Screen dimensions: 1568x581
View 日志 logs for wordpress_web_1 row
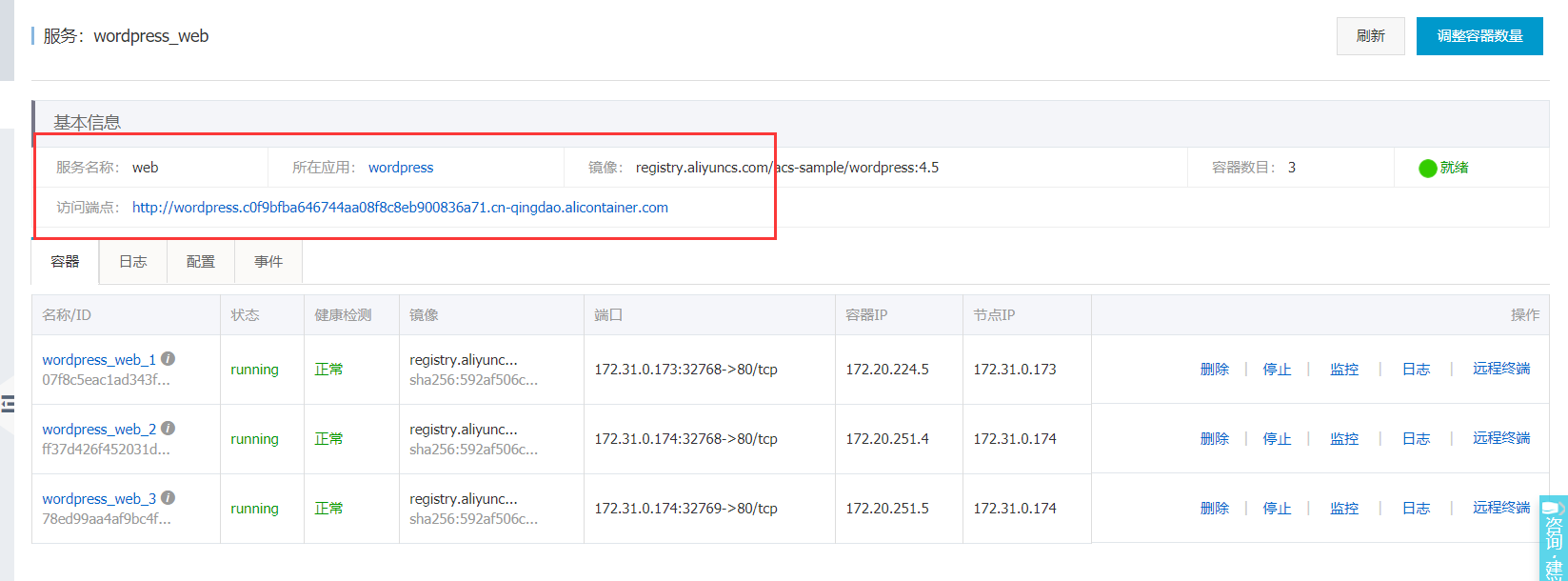pyautogui.click(x=1416, y=370)
